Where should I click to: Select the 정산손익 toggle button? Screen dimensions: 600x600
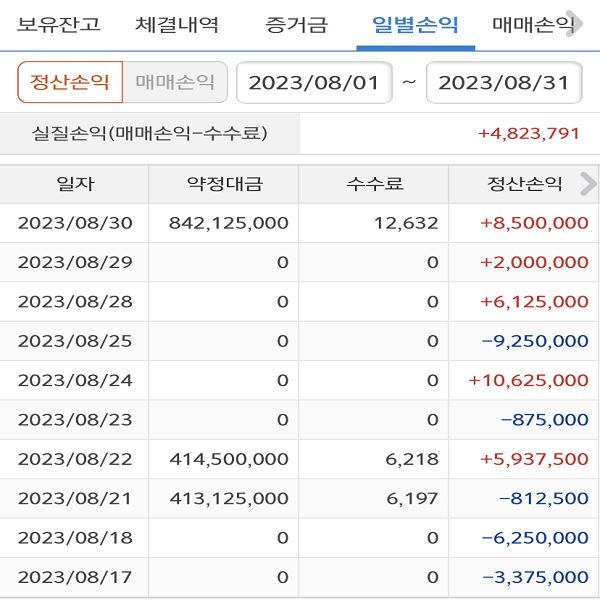click(x=70, y=82)
